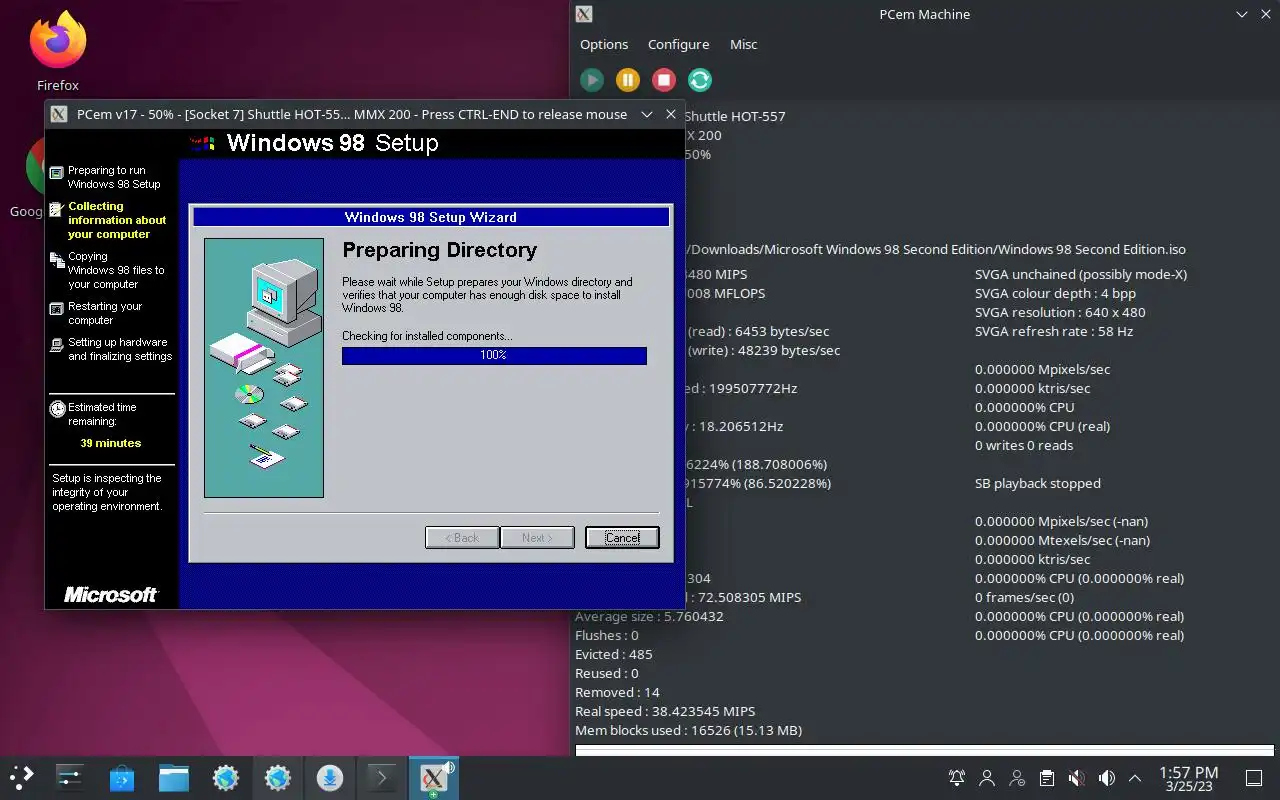Viewport: 1280px width, 800px height.
Task: Click 'Reused : 0' line
Action: 606,673
